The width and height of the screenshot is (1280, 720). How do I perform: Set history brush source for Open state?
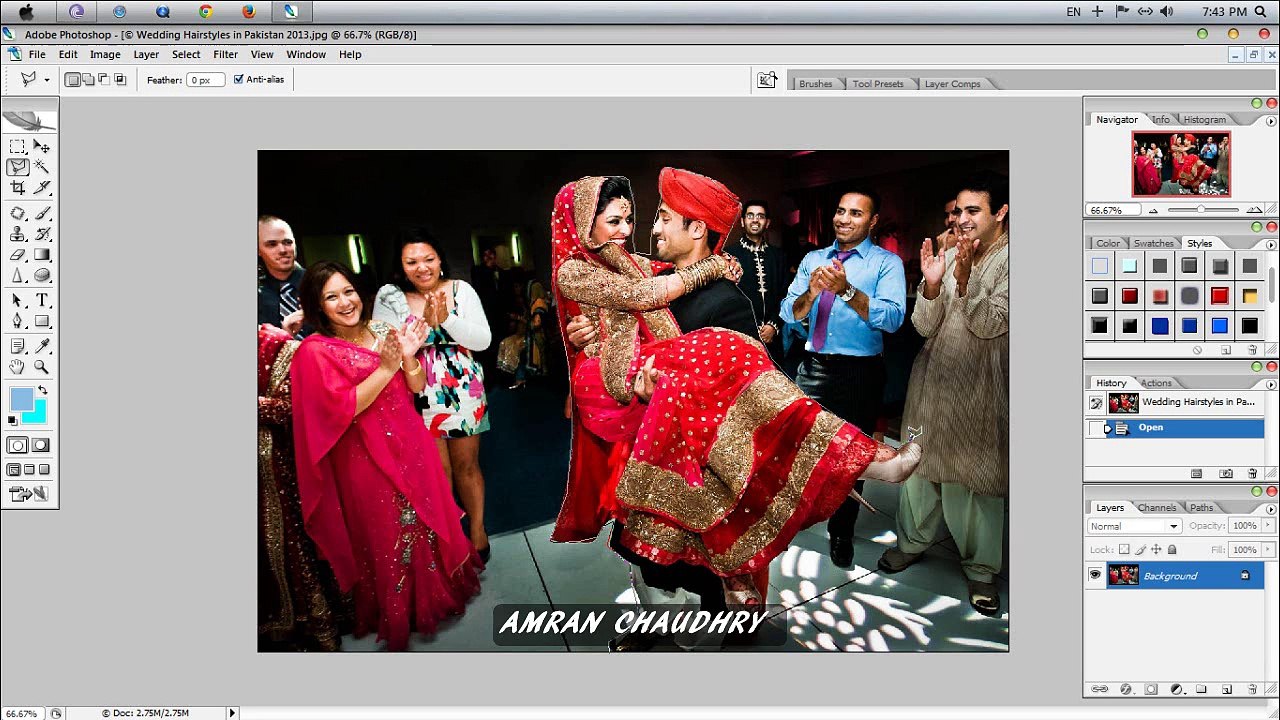pyautogui.click(x=1096, y=428)
